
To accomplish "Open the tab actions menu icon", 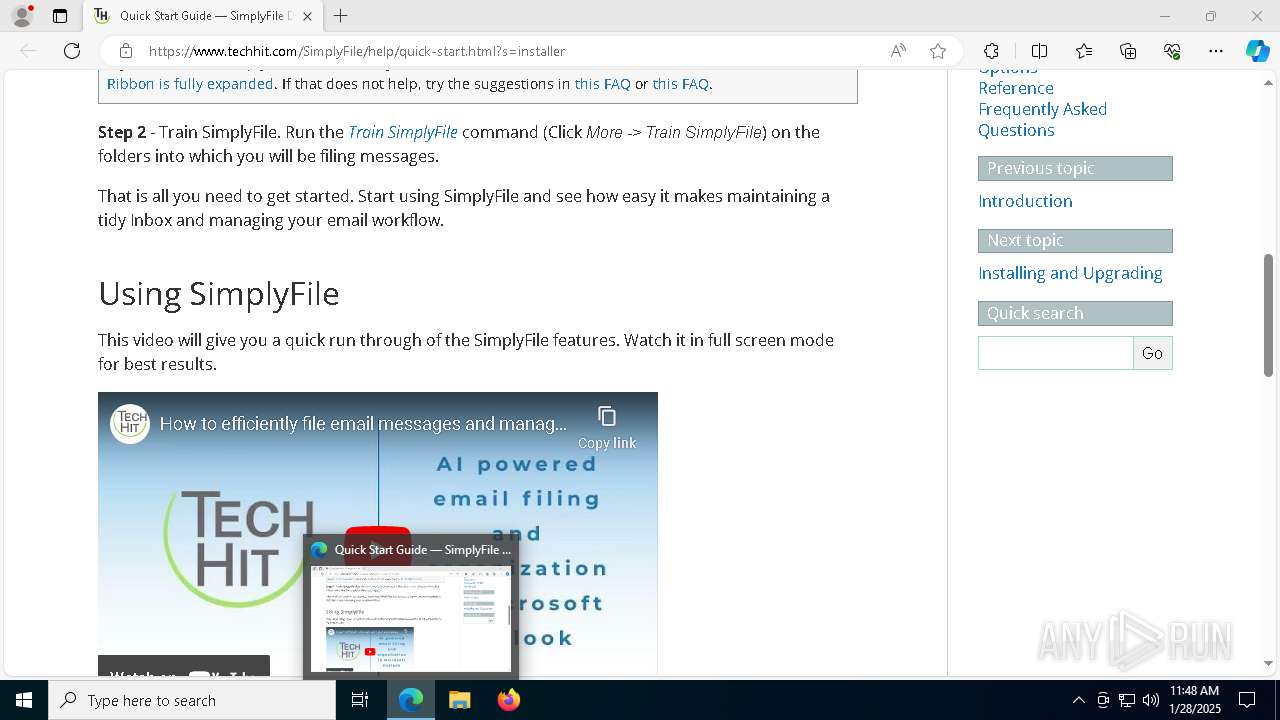I will point(60,16).
